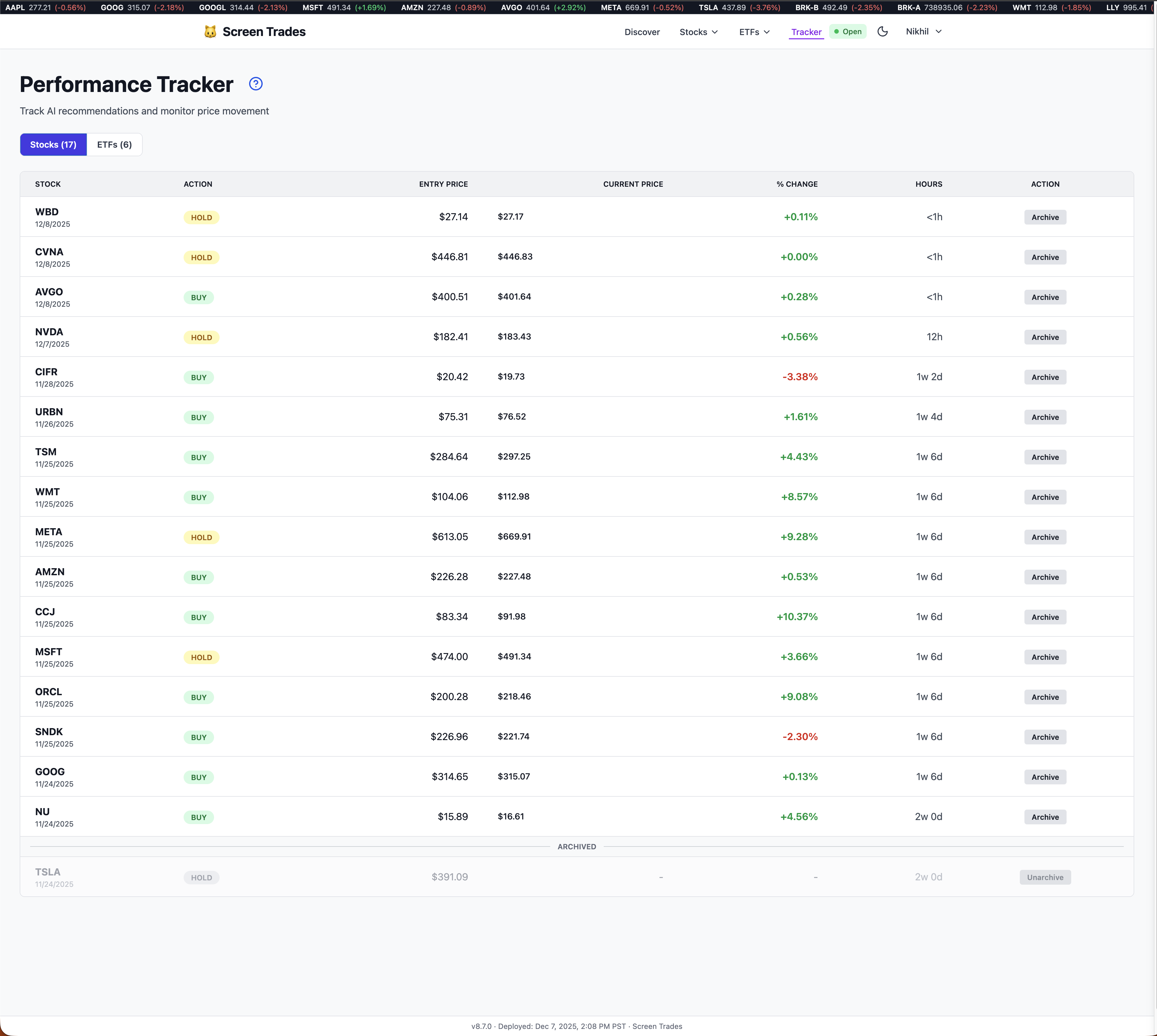Open the Performance Tracker help question icon
1157x1036 pixels.
click(256, 84)
